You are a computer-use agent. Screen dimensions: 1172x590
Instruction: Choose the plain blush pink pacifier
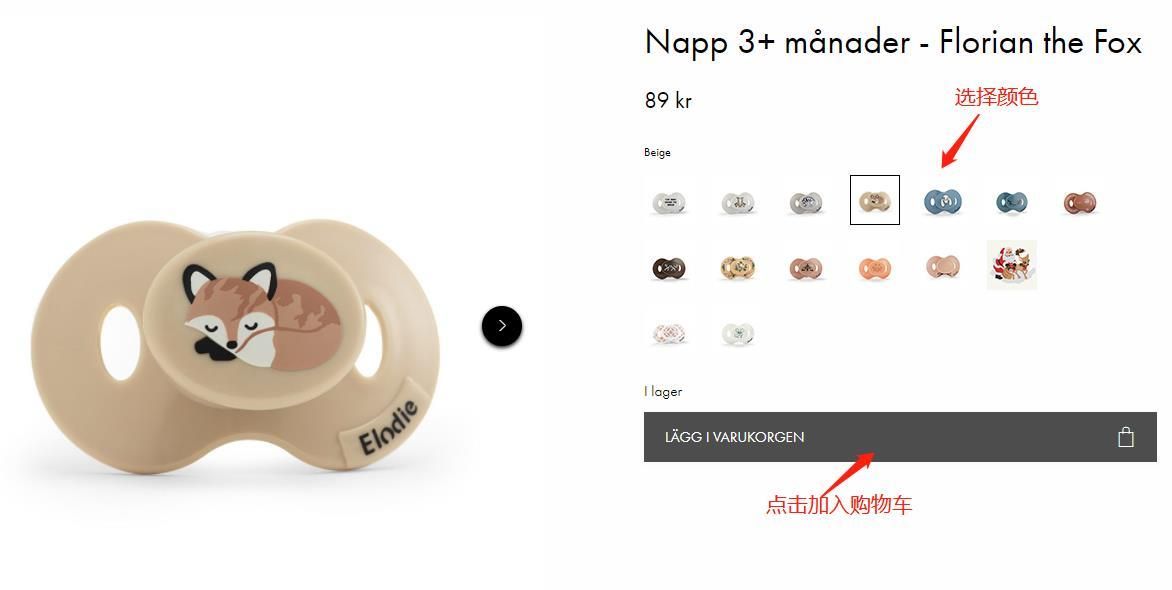point(943,265)
